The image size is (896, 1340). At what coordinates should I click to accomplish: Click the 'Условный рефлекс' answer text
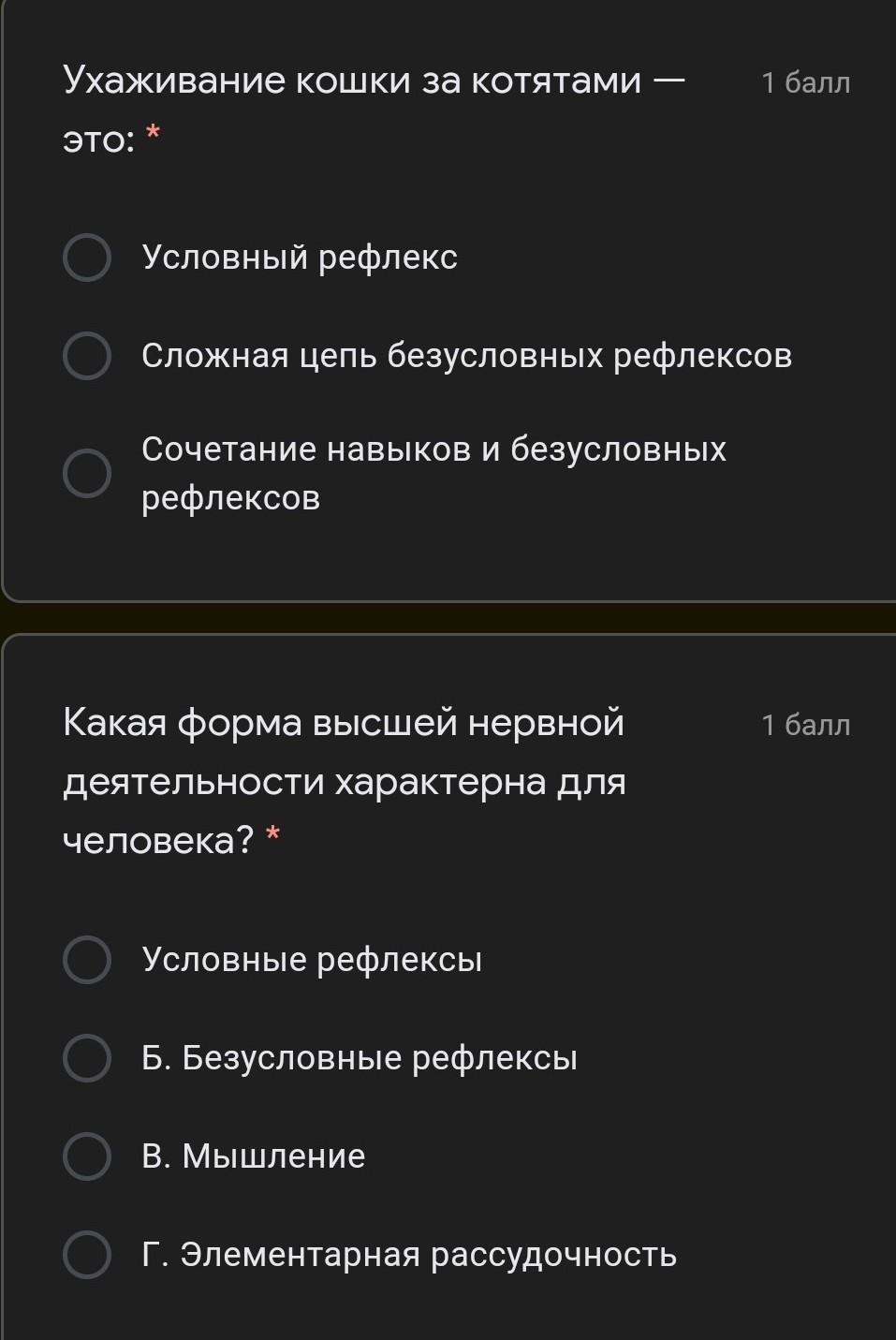click(300, 258)
